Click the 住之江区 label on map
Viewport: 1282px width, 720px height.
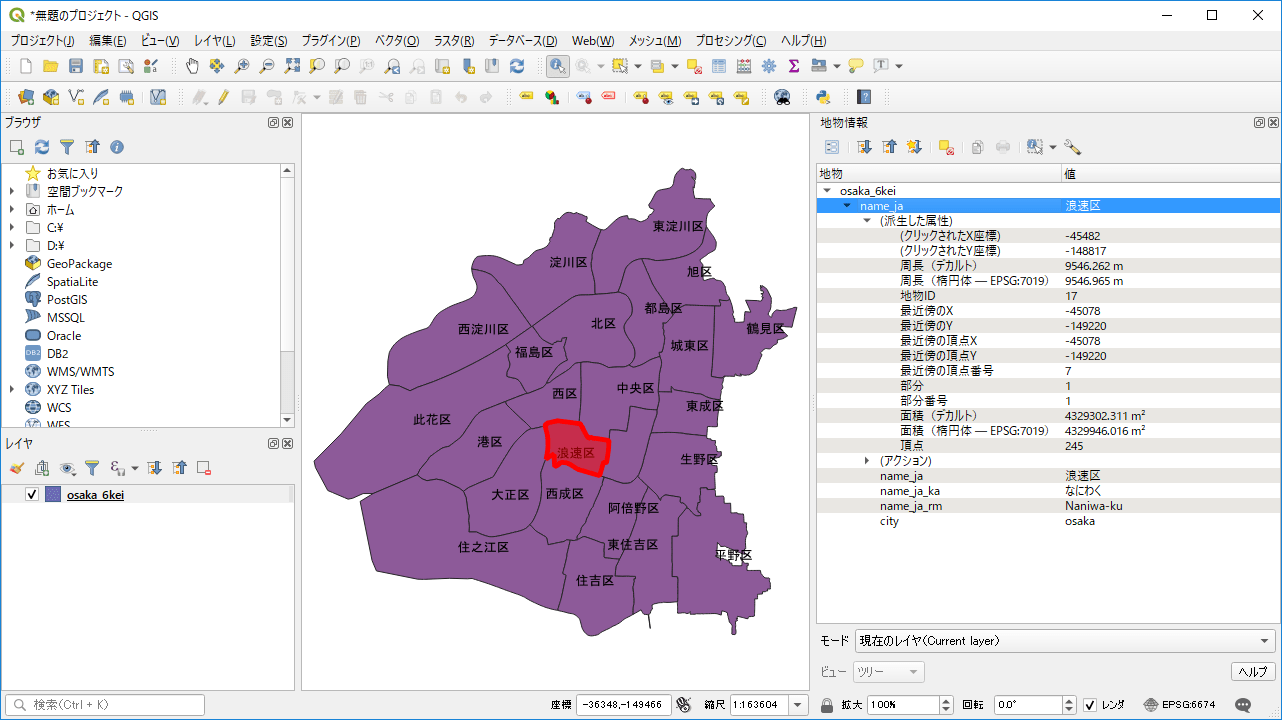(x=483, y=548)
